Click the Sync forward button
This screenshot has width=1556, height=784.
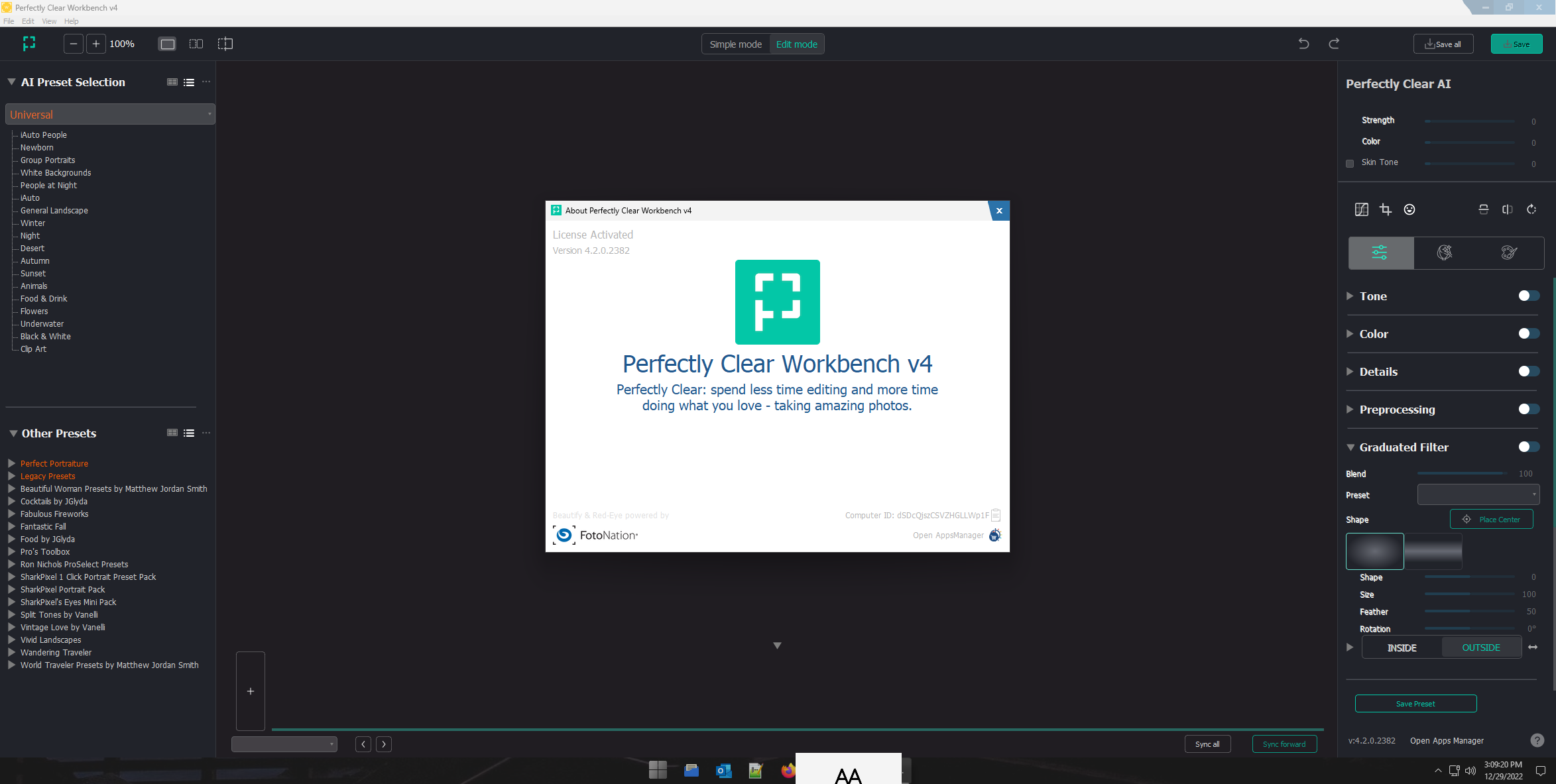[x=1284, y=744]
